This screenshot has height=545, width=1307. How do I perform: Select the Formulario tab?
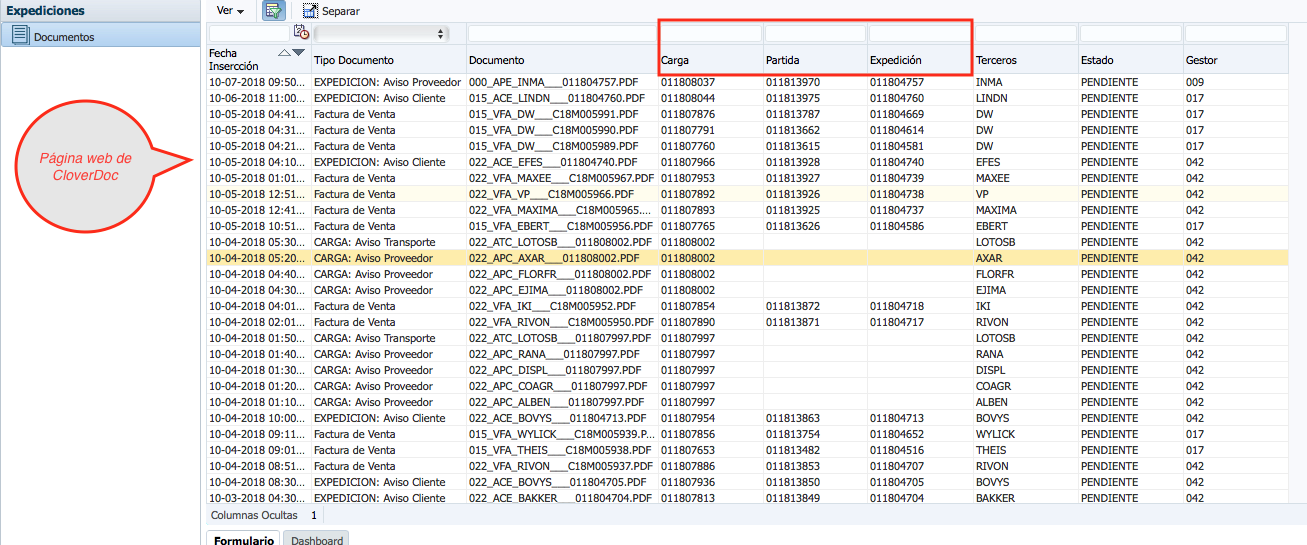click(x=244, y=540)
